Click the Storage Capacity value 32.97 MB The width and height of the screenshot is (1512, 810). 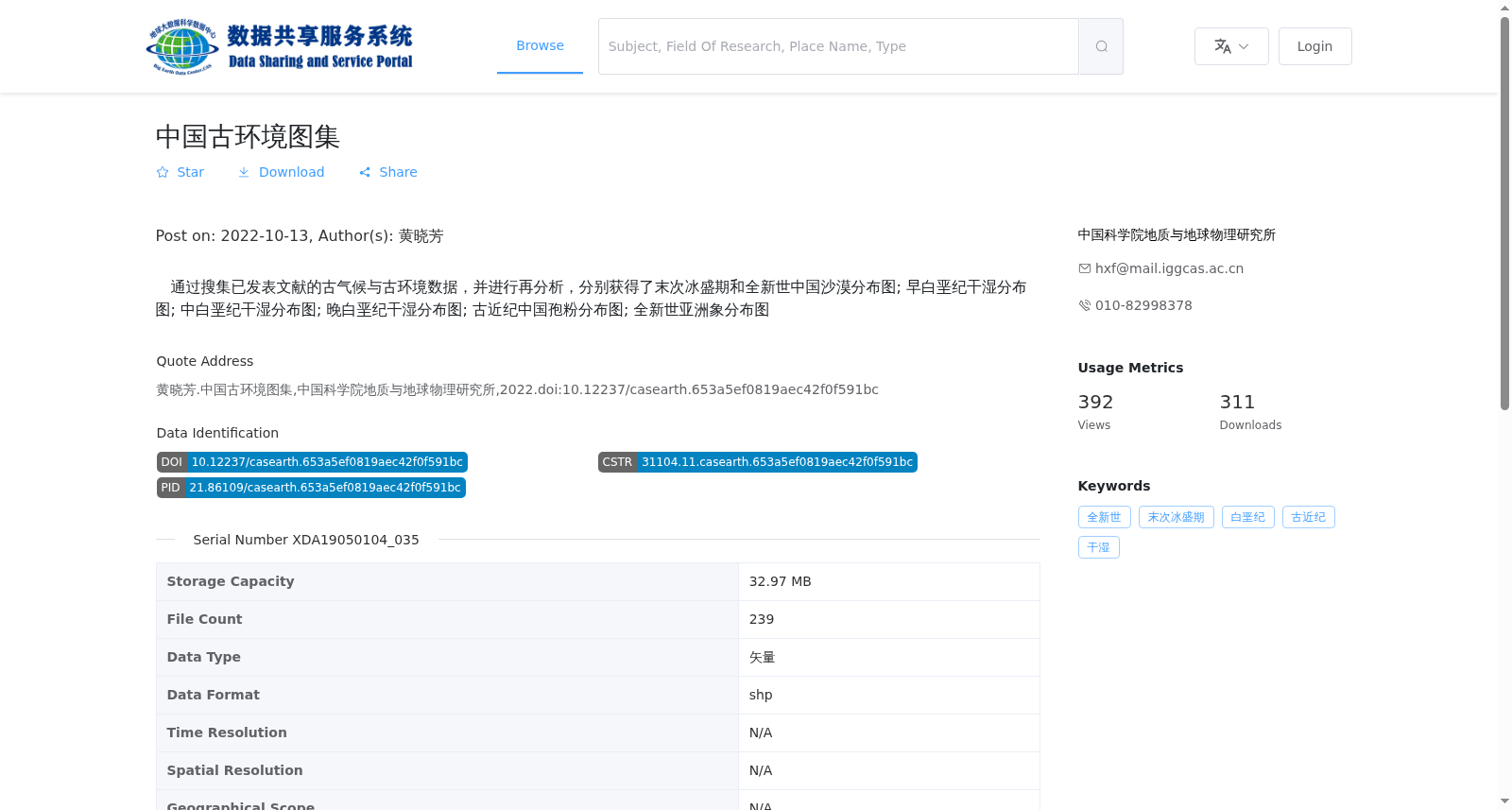click(780, 581)
